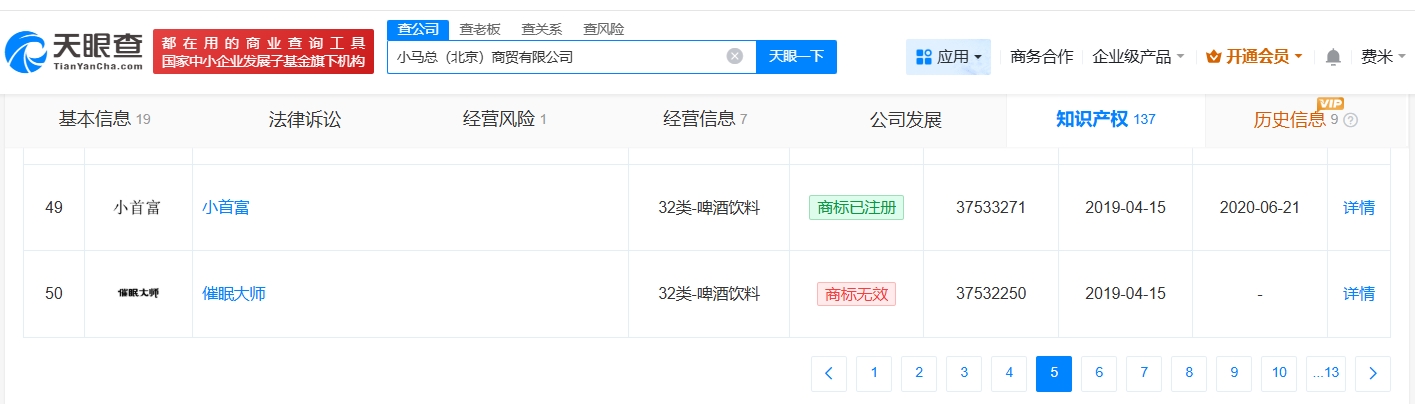Go to page 7

coord(1144,373)
